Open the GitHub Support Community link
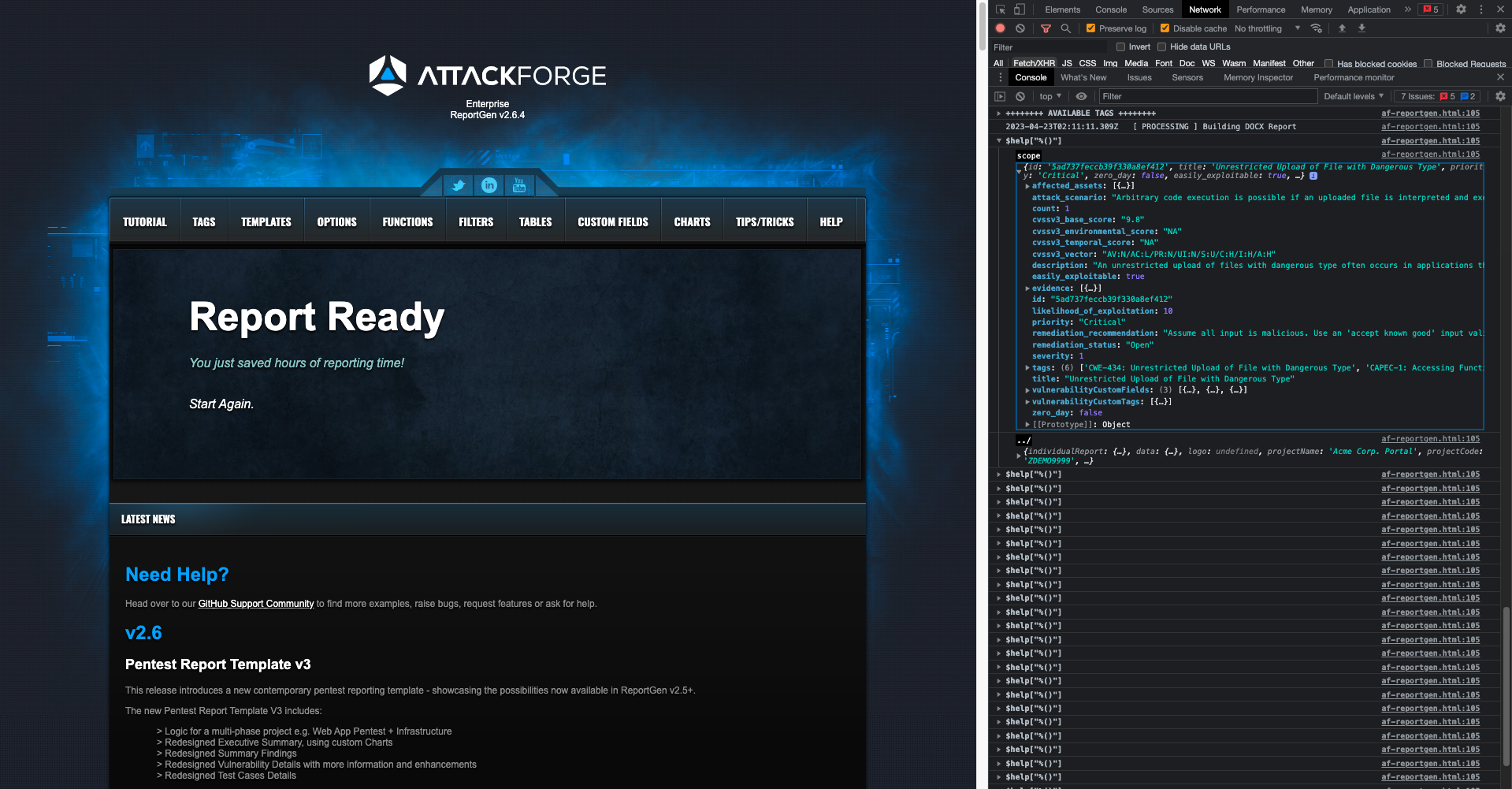The width and height of the screenshot is (1512, 789). 255,604
